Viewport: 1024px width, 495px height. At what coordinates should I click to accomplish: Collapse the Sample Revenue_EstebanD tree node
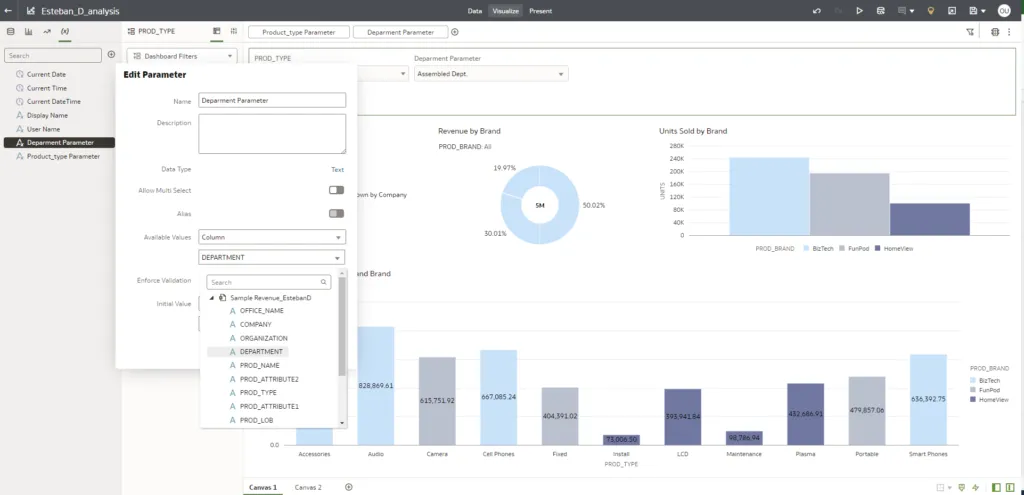coord(211,298)
